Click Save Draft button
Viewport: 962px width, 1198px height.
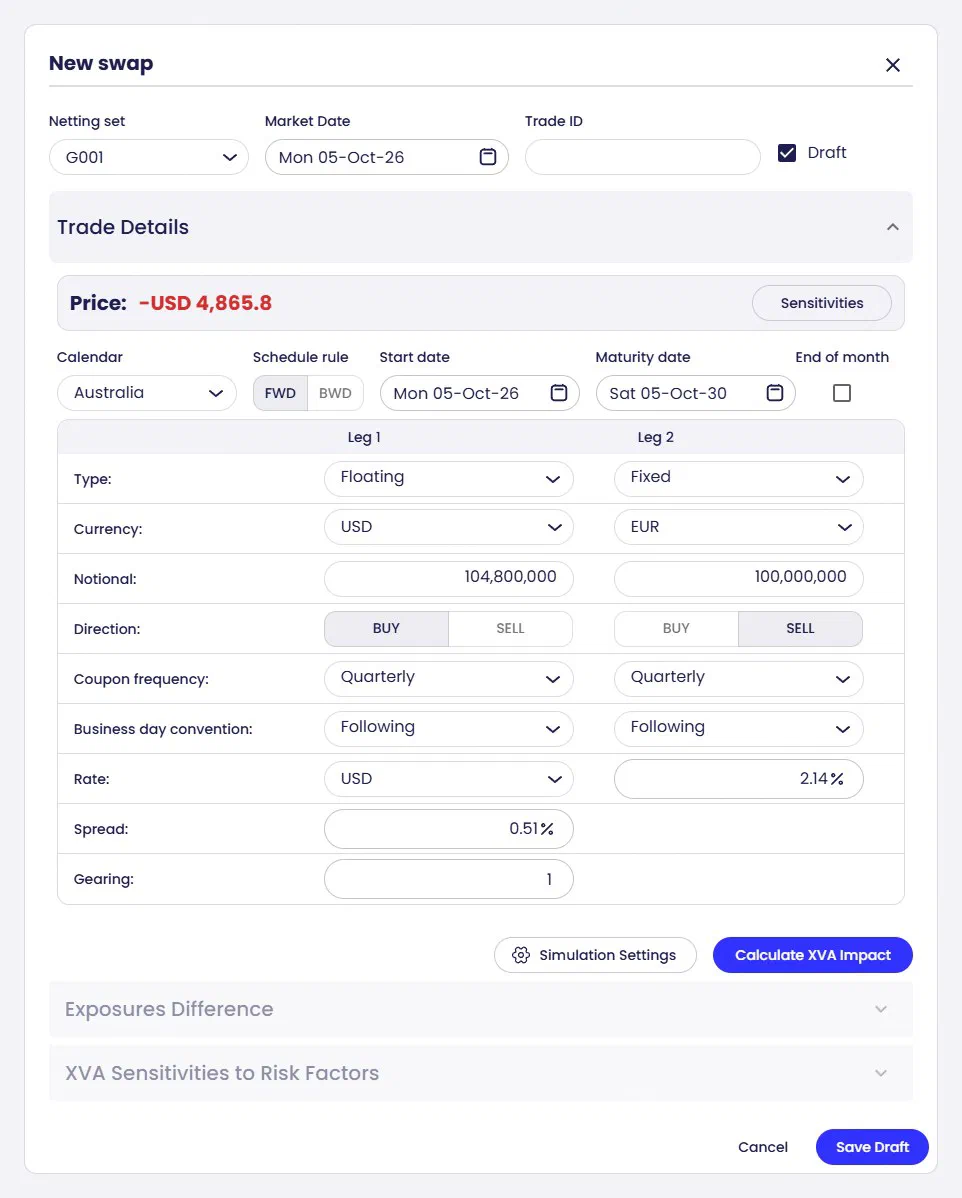click(x=873, y=1147)
